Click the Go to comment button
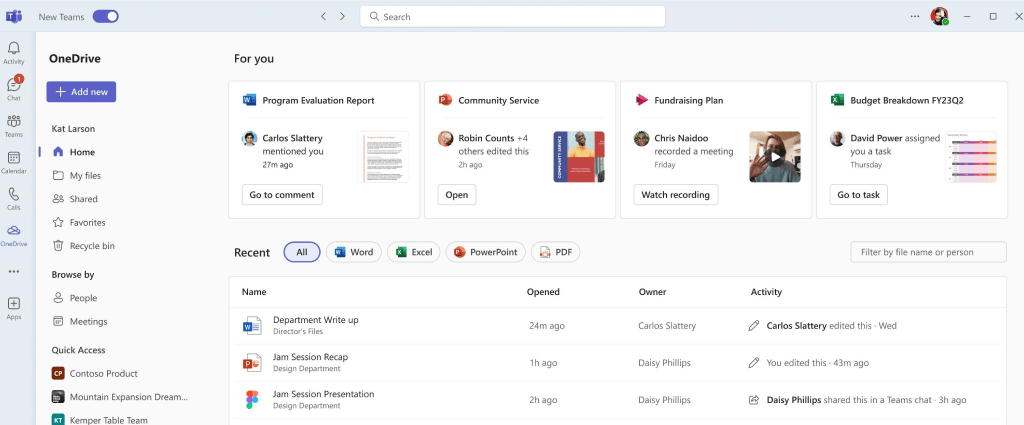This screenshot has width=1024, height=425. point(282,195)
